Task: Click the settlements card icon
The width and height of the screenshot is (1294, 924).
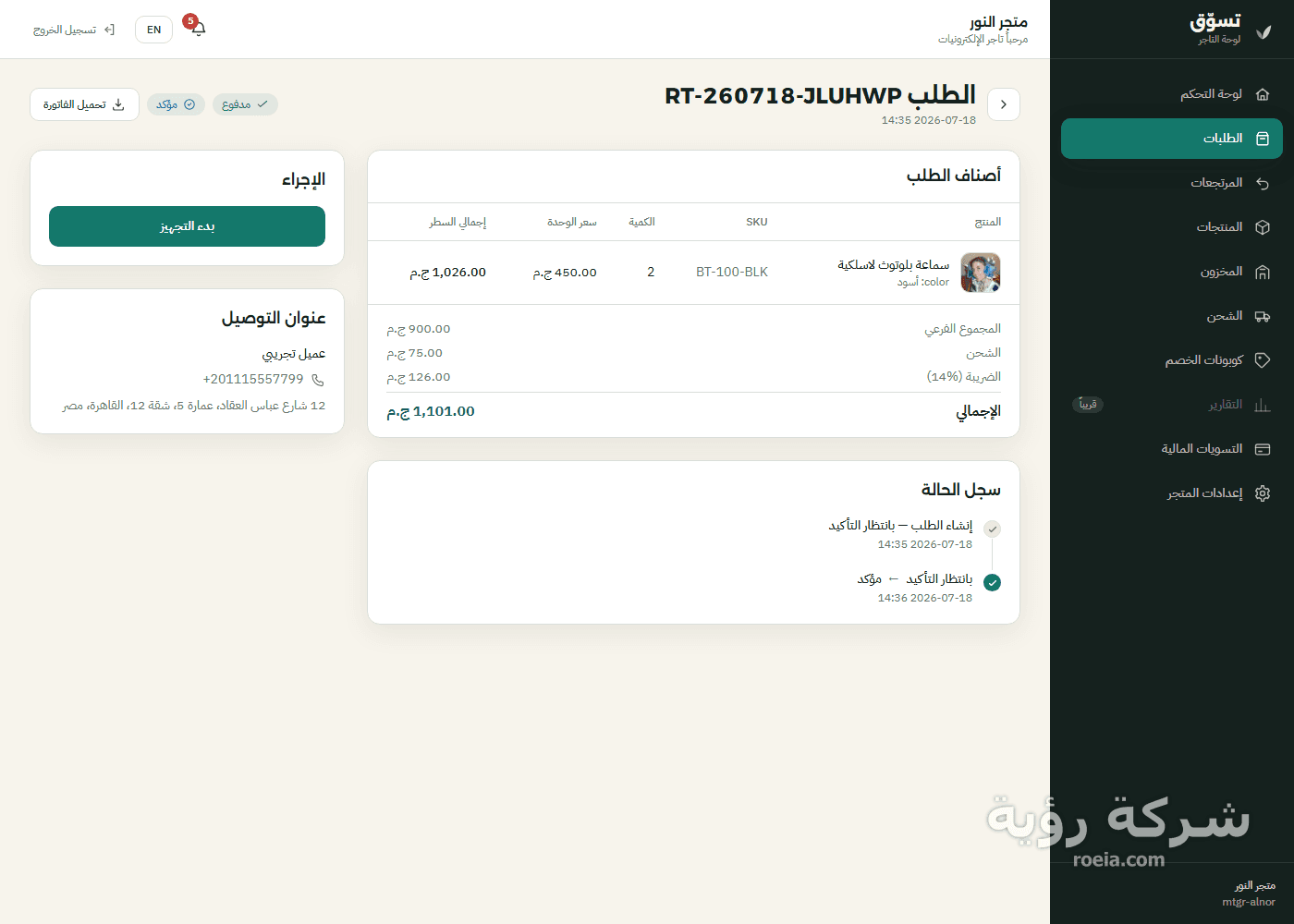Action: pyautogui.click(x=1263, y=449)
